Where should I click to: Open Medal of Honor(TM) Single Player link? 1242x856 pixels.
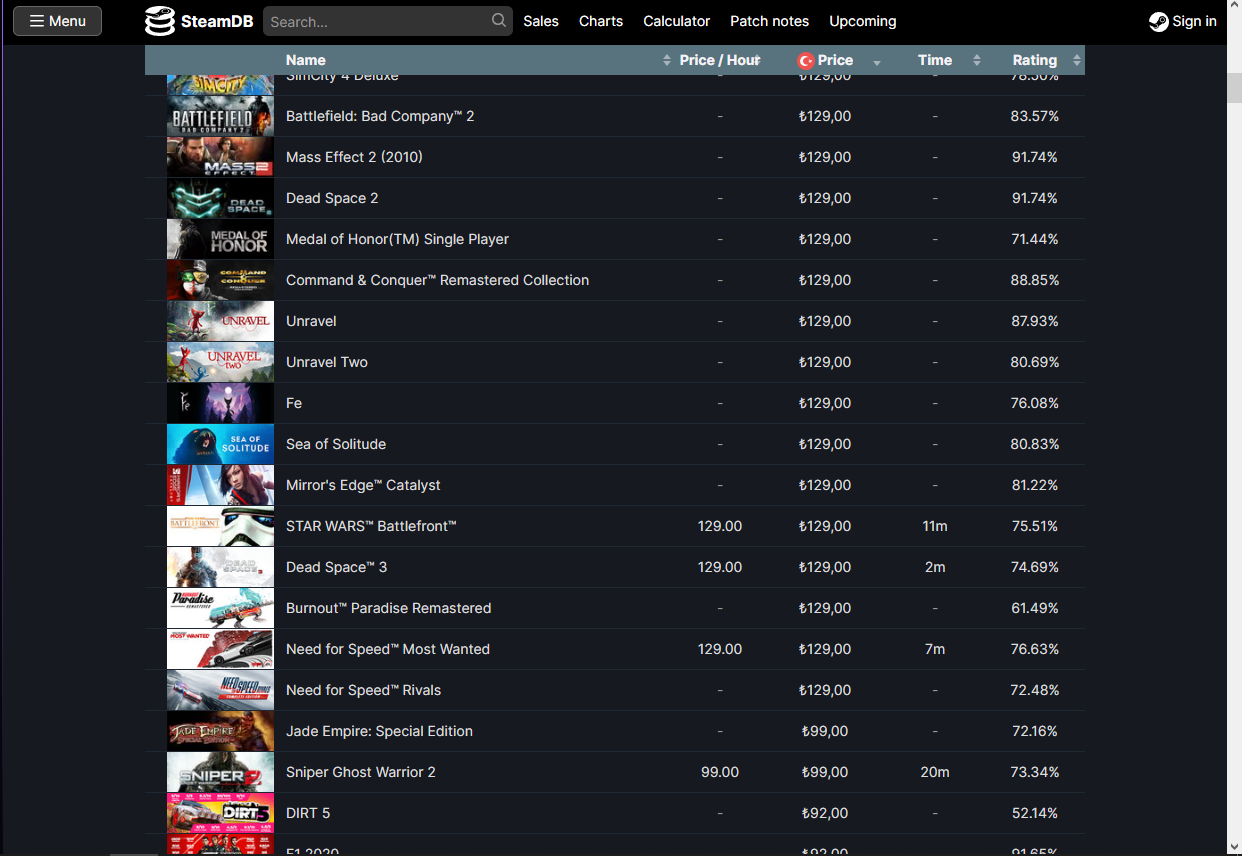397,239
